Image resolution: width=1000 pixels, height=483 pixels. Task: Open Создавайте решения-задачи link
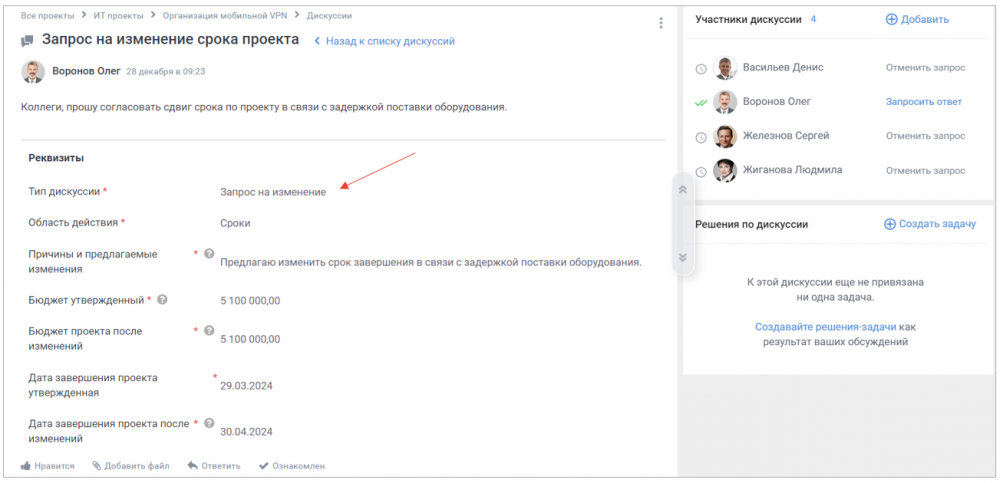pos(824,327)
